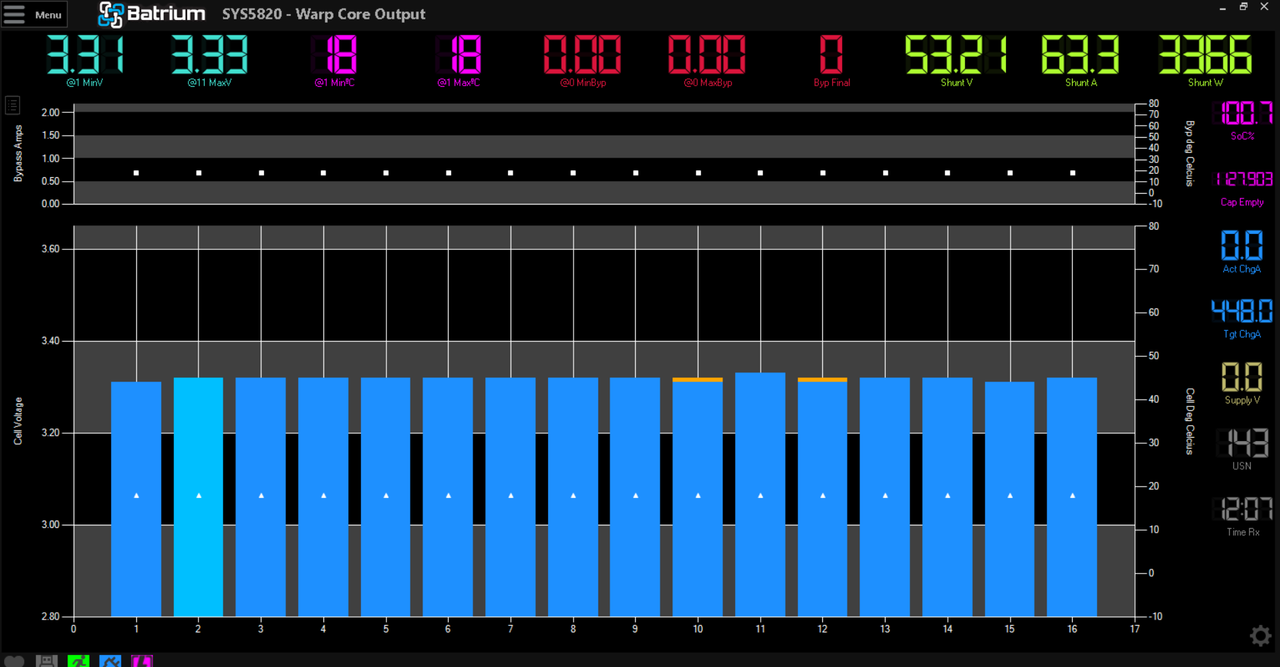Restore the window using the title bar button
This screenshot has height=667, width=1280.
pos(1244,7)
